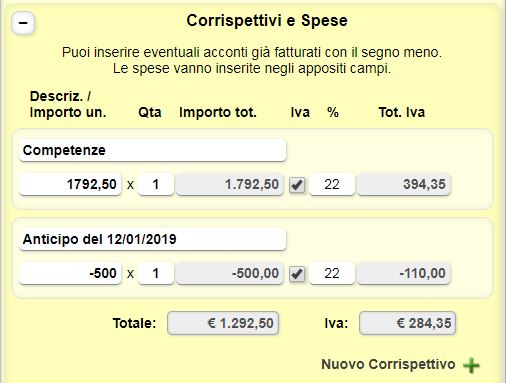The image size is (506, 383).
Task: Edit the 22 percent field for Anticipo
Action: pyautogui.click(x=332, y=273)
